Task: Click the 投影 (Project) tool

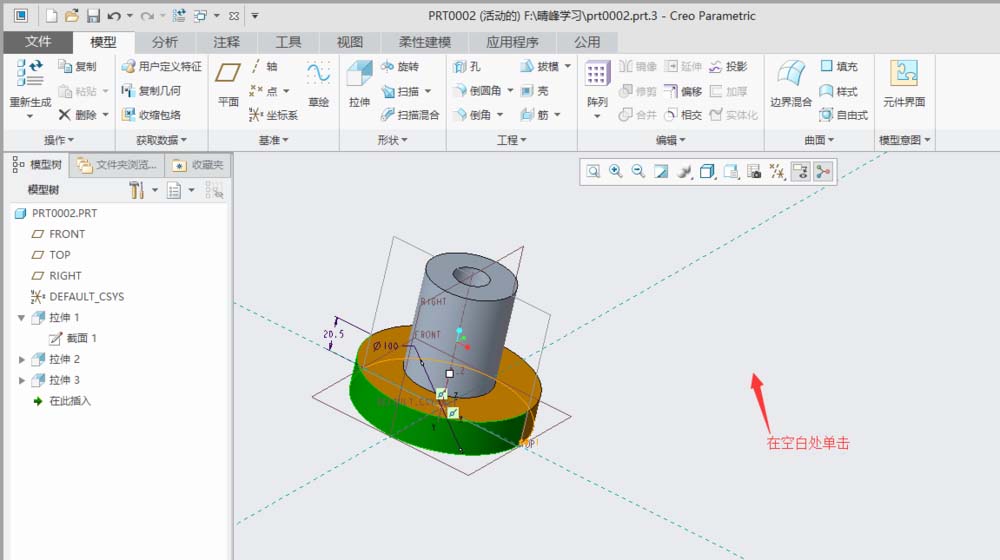Action: [728, 66]
